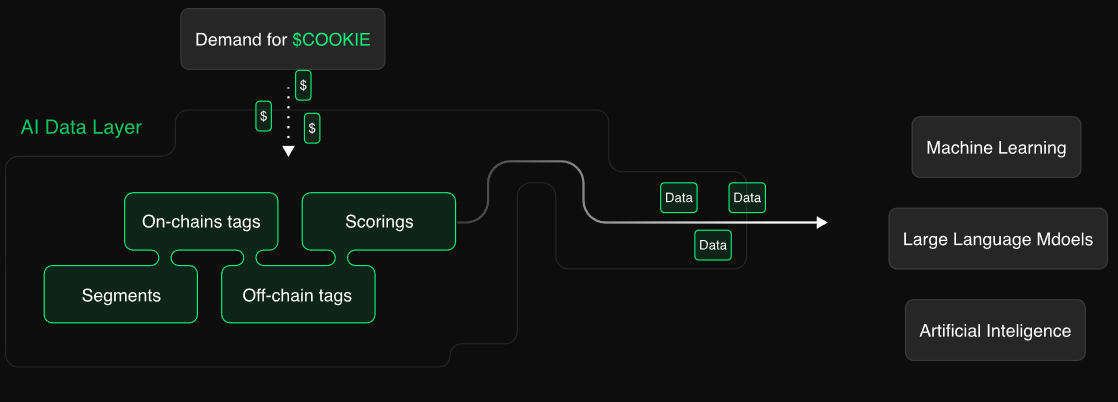Select the topmost $ token icon
This screenshot has width=1118, height=402.
coord(303,86)
